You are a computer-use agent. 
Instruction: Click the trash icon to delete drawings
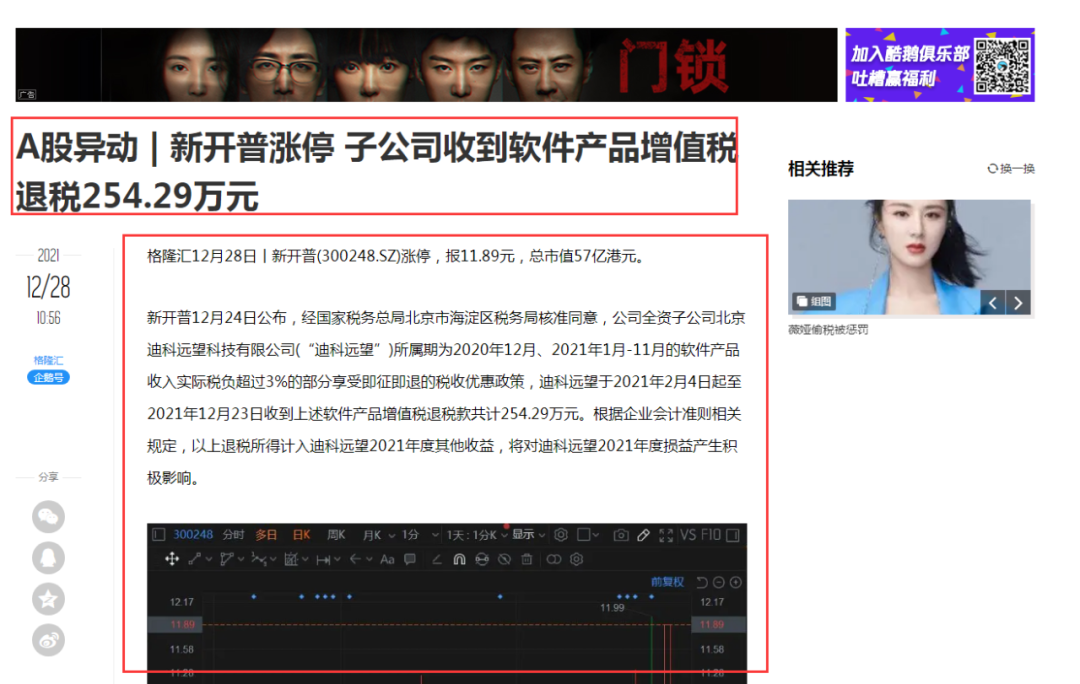click(x=527, y=559)
